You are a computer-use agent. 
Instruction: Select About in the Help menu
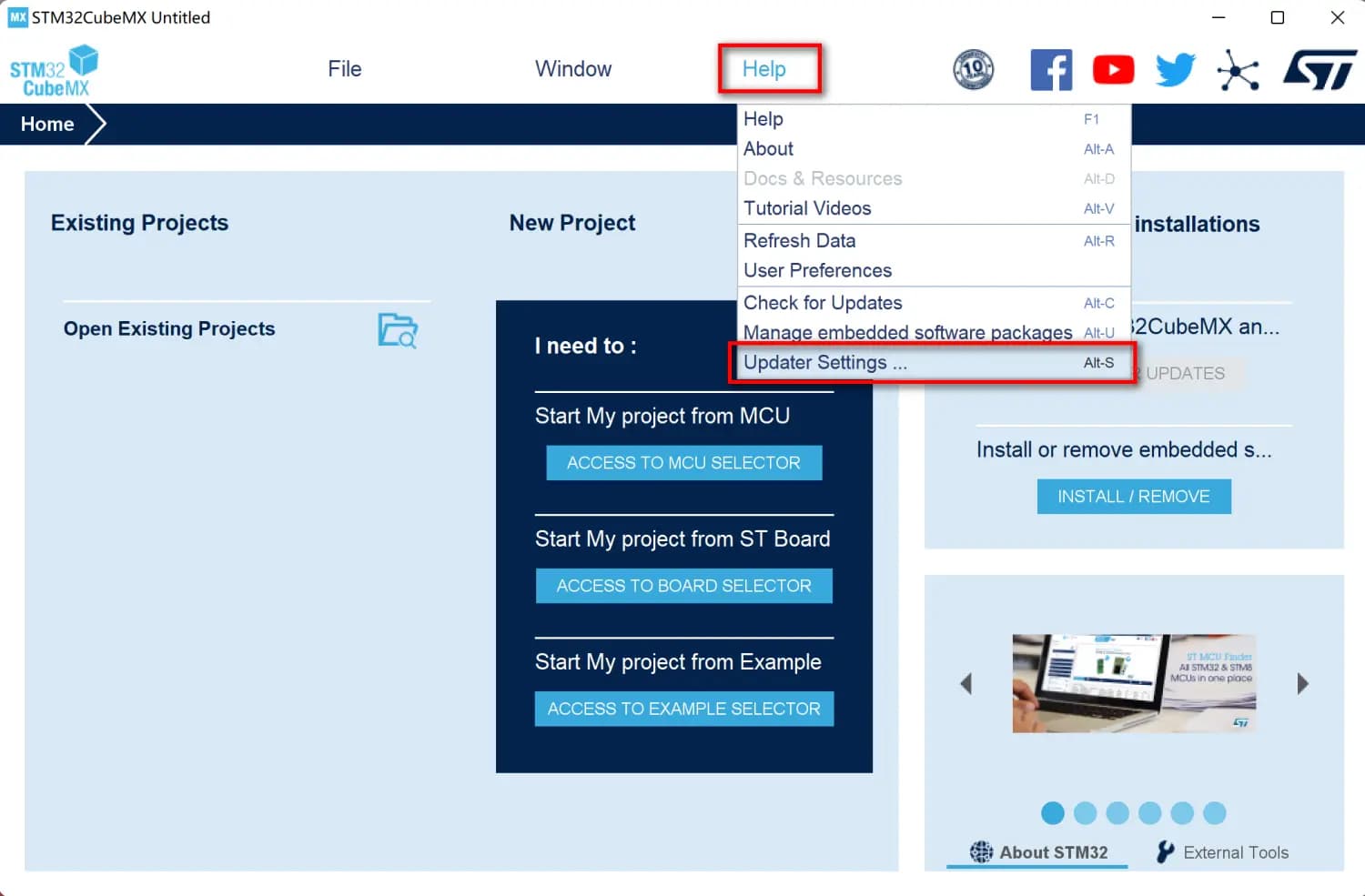tap(934, 149)
